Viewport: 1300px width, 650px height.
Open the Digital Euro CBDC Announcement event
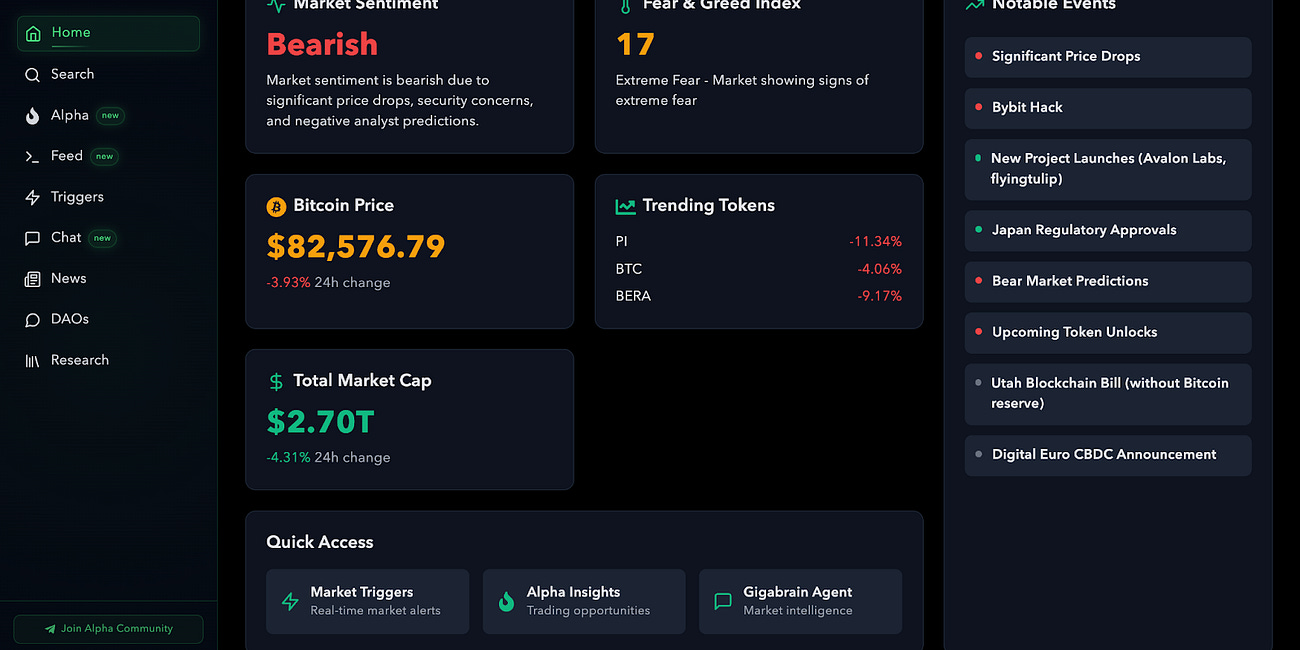click(x=1107, y=455)
